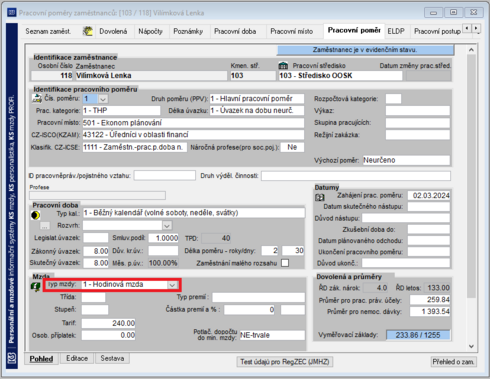The width and height of the screenshot is (490, 379).
Task: Click the app icon in the title bar
Action: click(x=11, y=13)
